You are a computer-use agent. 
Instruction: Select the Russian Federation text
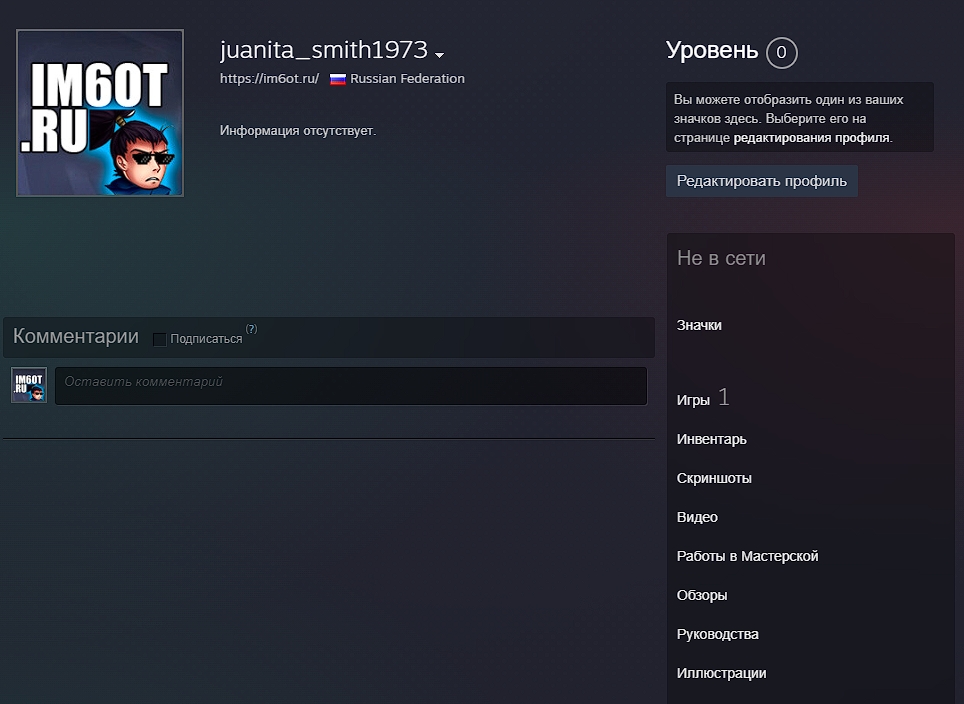coord(407,79)
